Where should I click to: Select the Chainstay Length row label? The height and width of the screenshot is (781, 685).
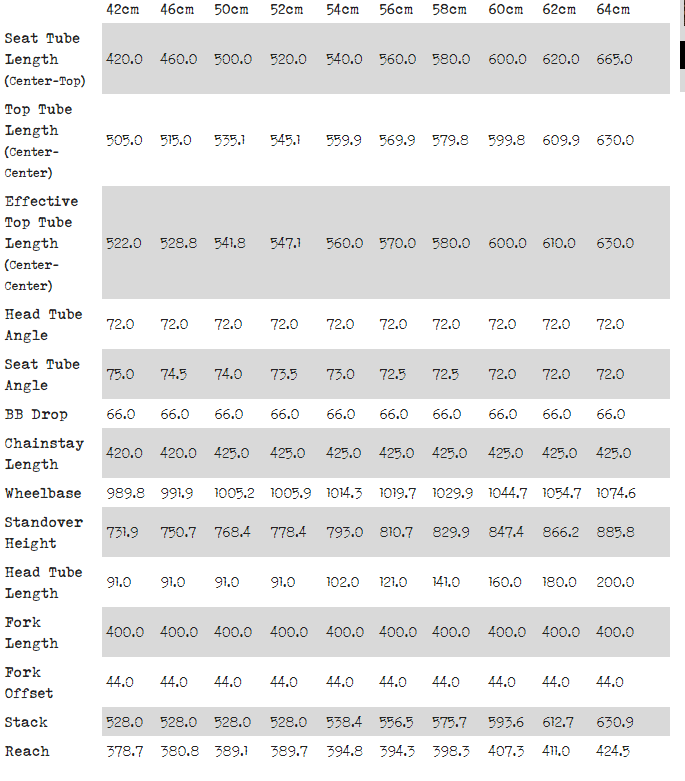pos(44,453)
